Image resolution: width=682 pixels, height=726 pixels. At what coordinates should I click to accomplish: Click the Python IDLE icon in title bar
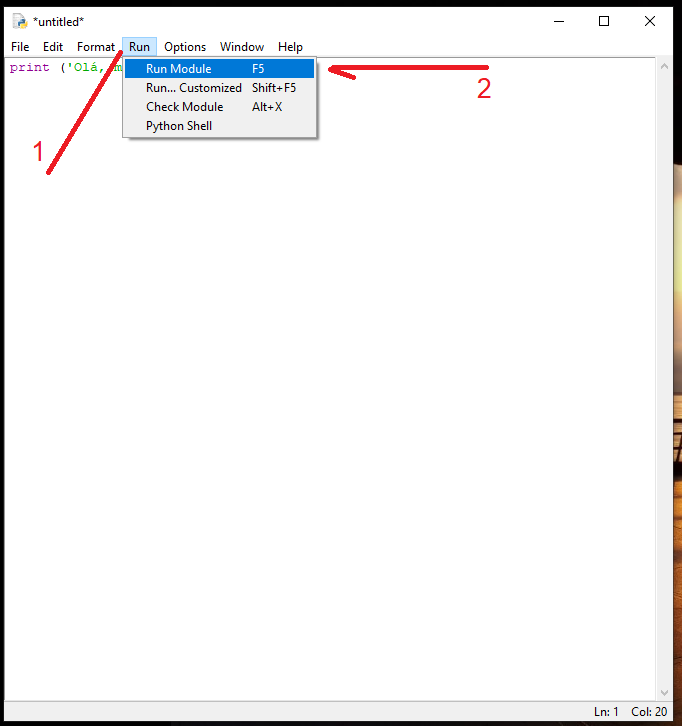click(19, 21)
